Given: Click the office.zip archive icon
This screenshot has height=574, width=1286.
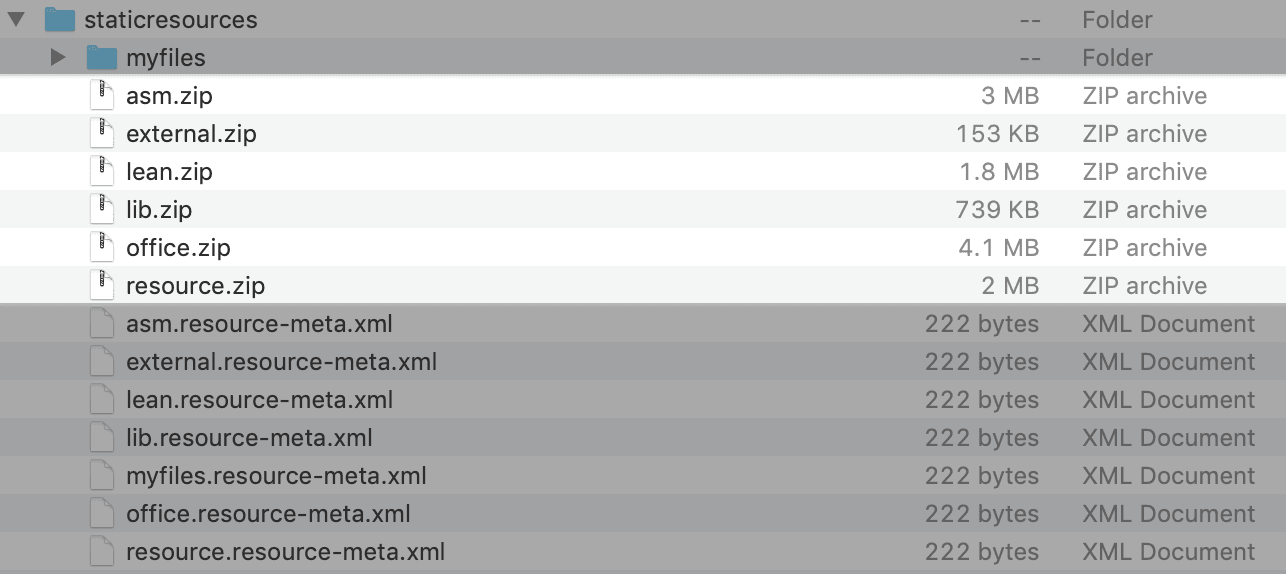Looking at the screenshot, I should click(x=101, y=248).
